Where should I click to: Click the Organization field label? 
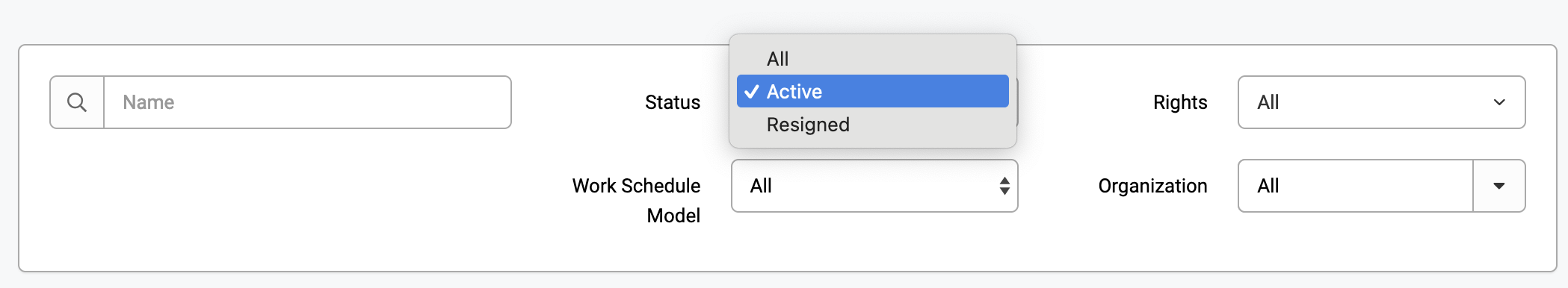1152,186
